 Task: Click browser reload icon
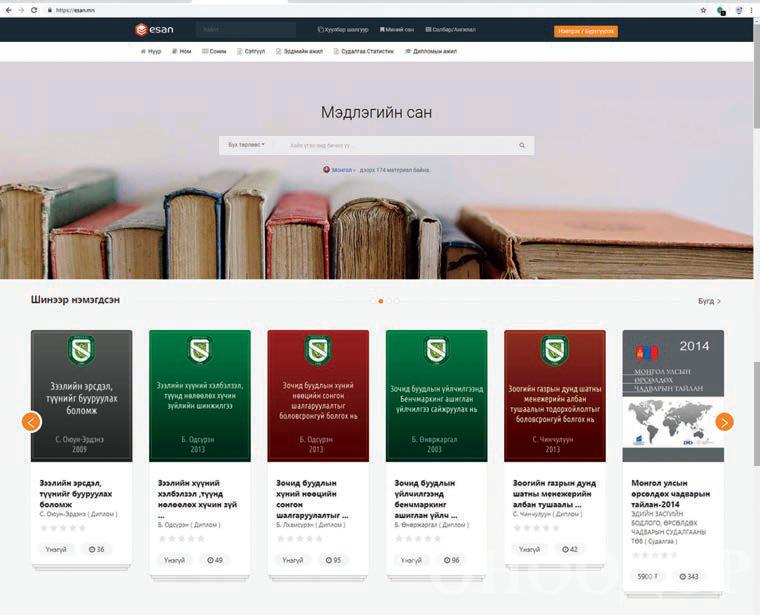point(34,9)
